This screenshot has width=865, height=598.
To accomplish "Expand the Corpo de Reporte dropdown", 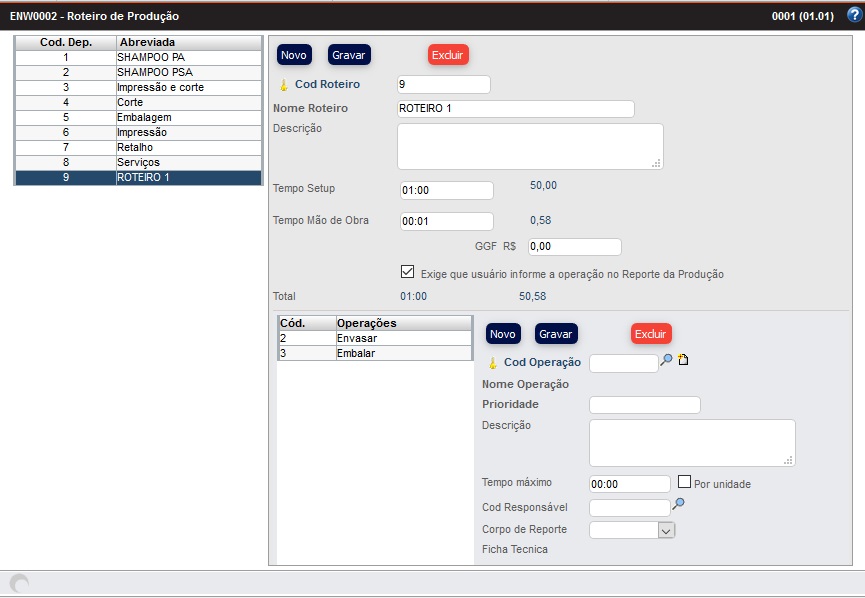I will 667,530.
